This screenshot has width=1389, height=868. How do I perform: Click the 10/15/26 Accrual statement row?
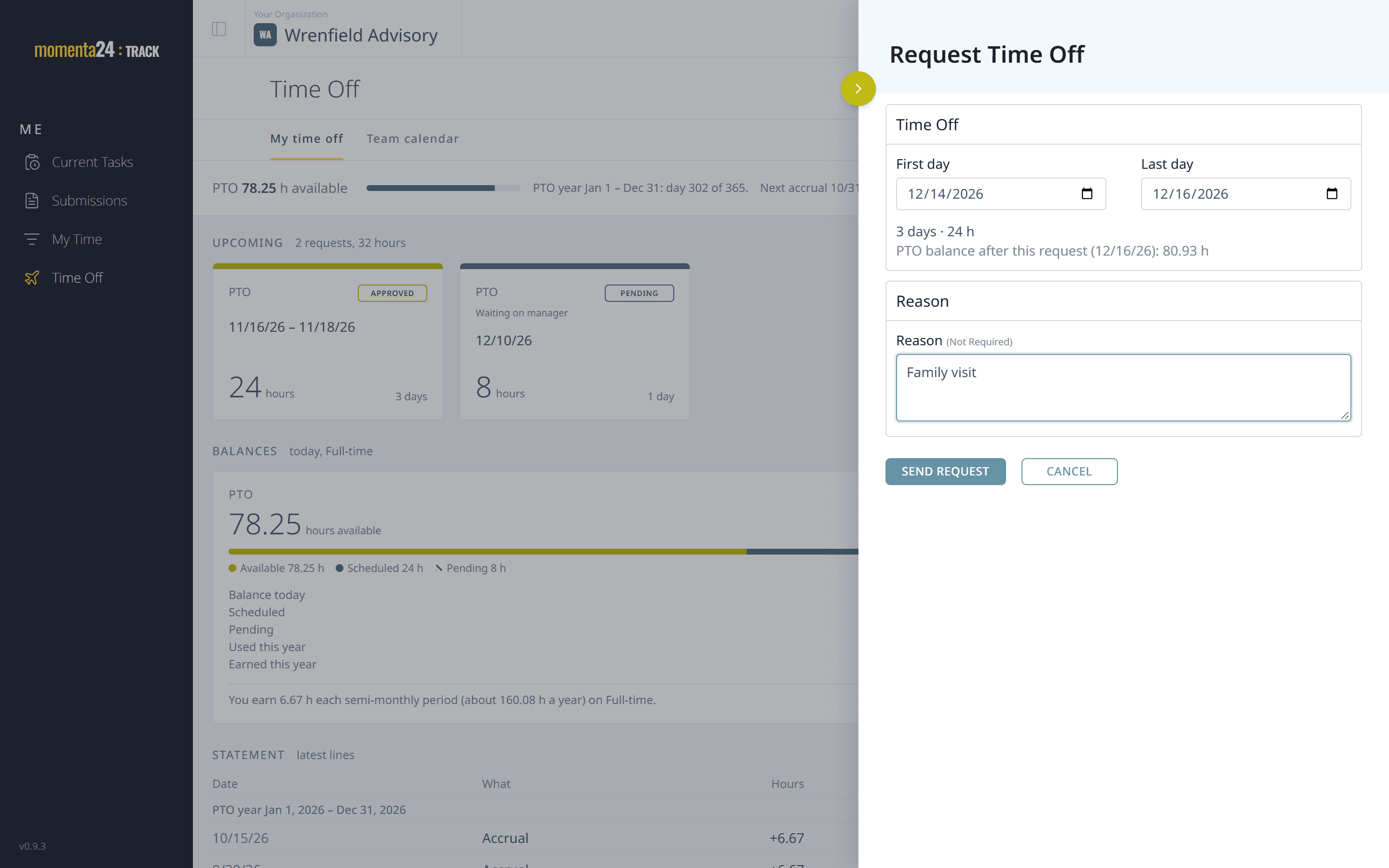[535, 838]
